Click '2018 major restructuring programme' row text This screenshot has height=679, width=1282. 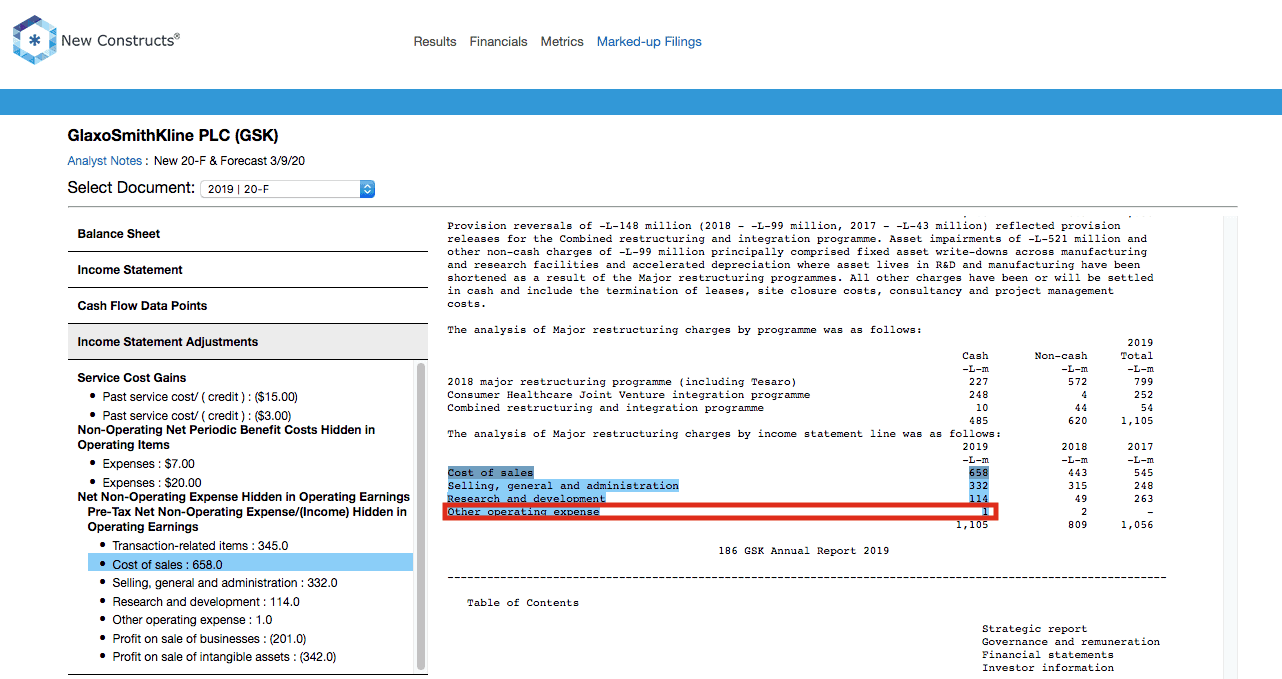622,382
